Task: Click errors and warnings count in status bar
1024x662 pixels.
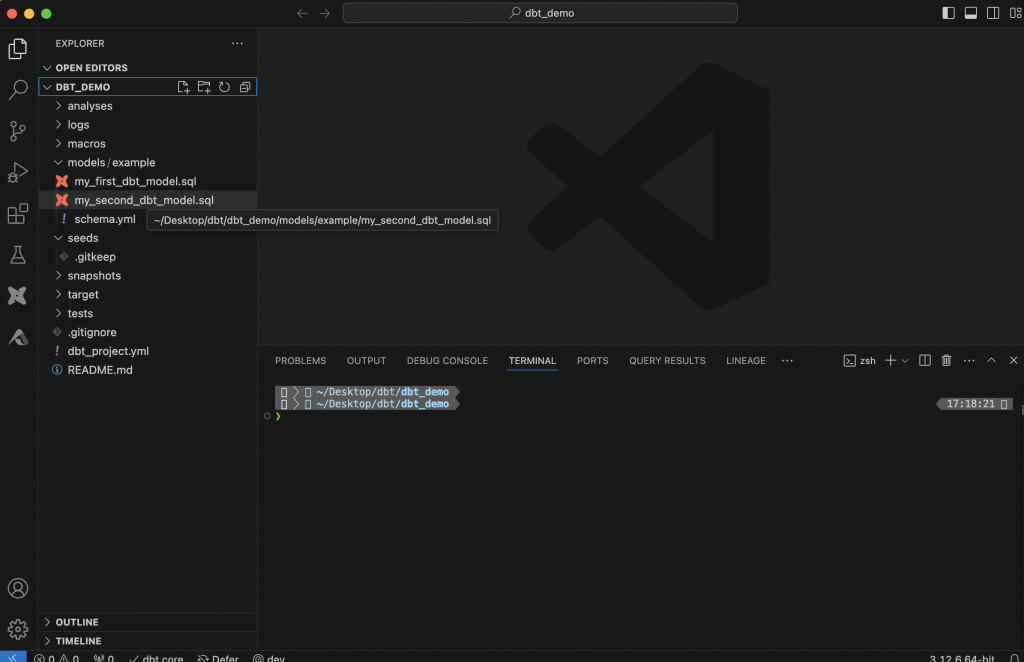Action: pyautogui.click(x=56, y=658)
